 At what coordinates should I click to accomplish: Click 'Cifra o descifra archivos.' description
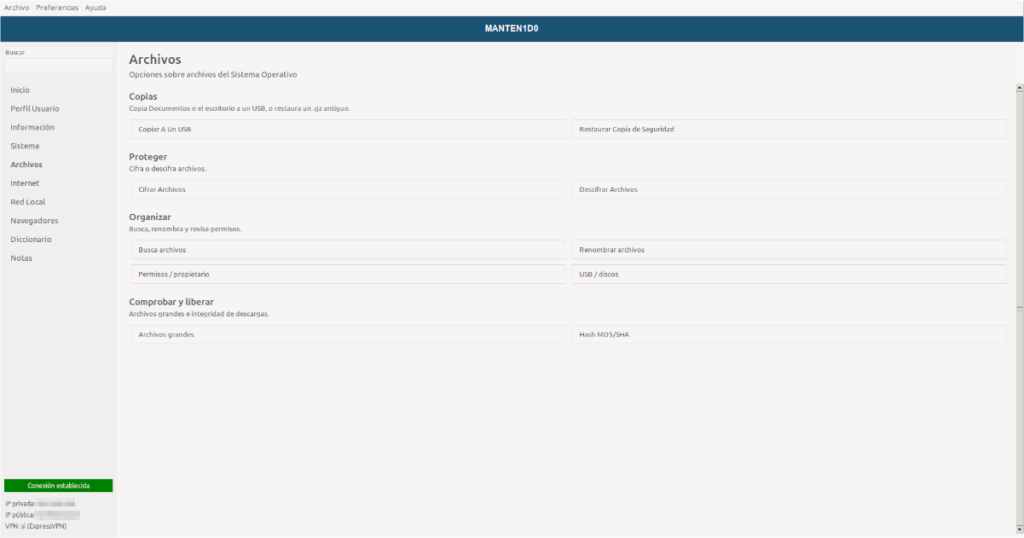point(167,168)
